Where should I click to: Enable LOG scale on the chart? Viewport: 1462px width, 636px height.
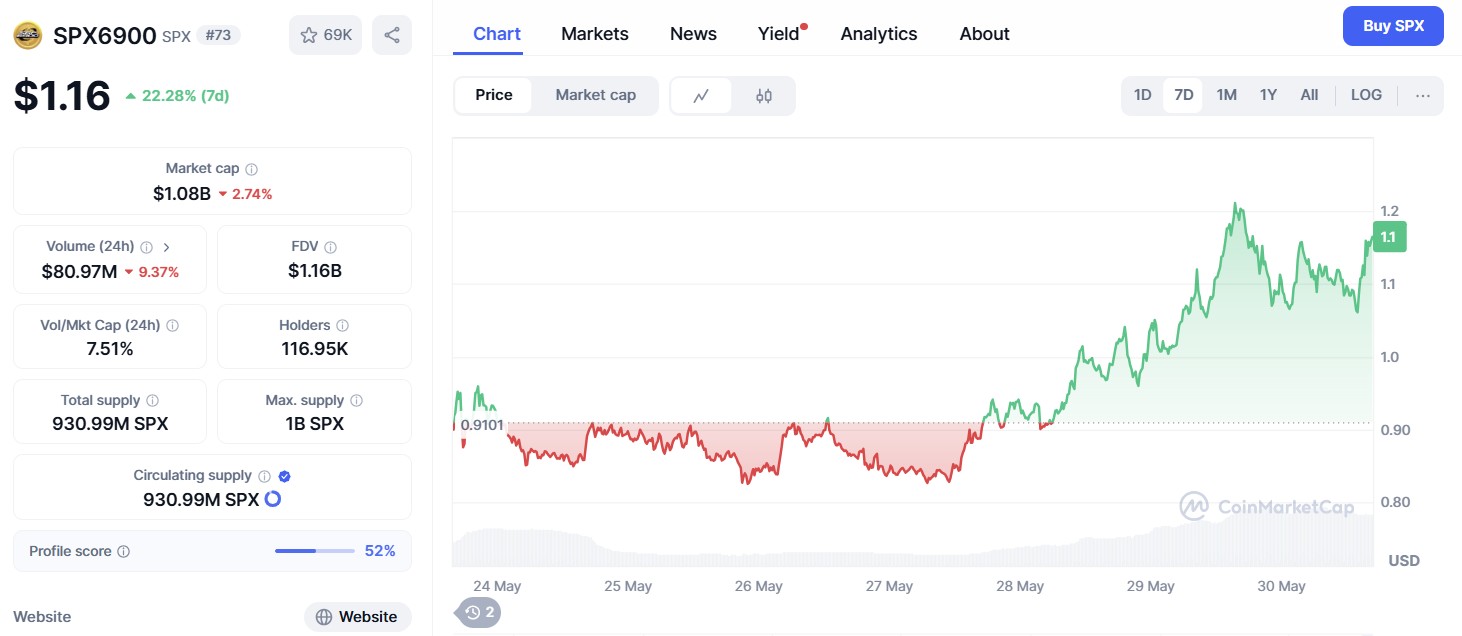(1366, 95)
